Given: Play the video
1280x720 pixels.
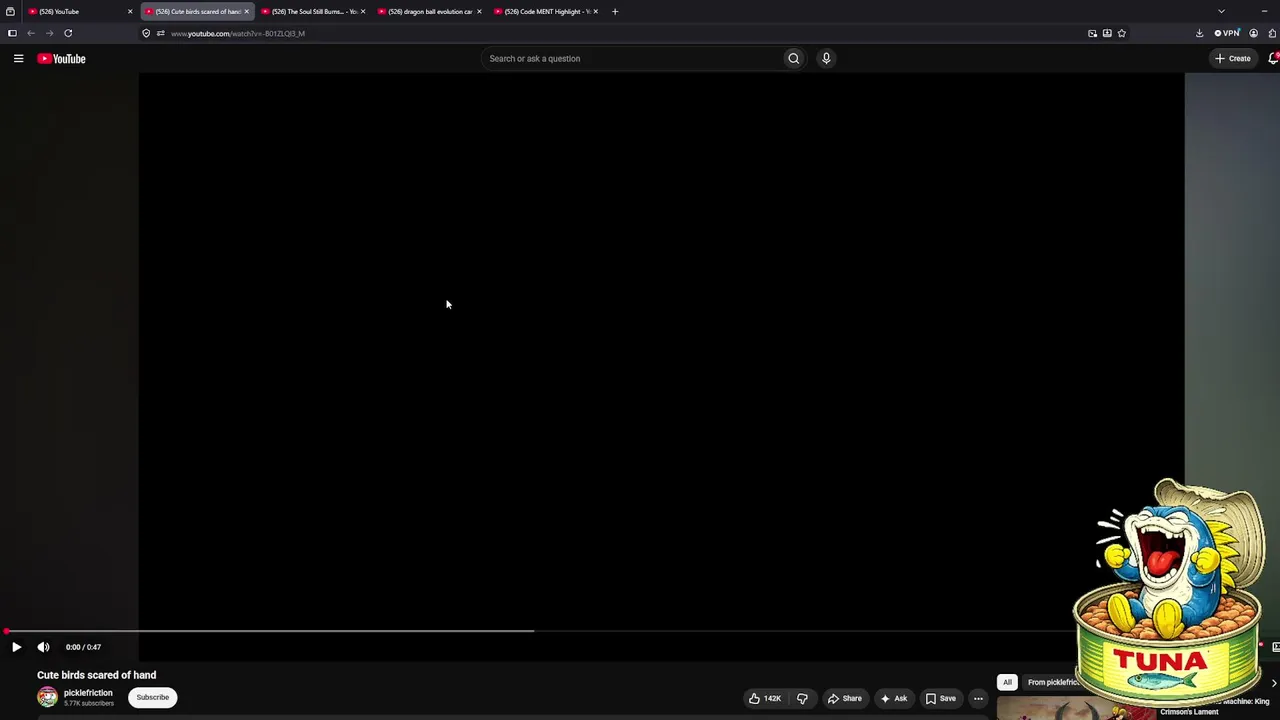Looking at the screenshot, I should pyautogui.click(x=16, y=647).
